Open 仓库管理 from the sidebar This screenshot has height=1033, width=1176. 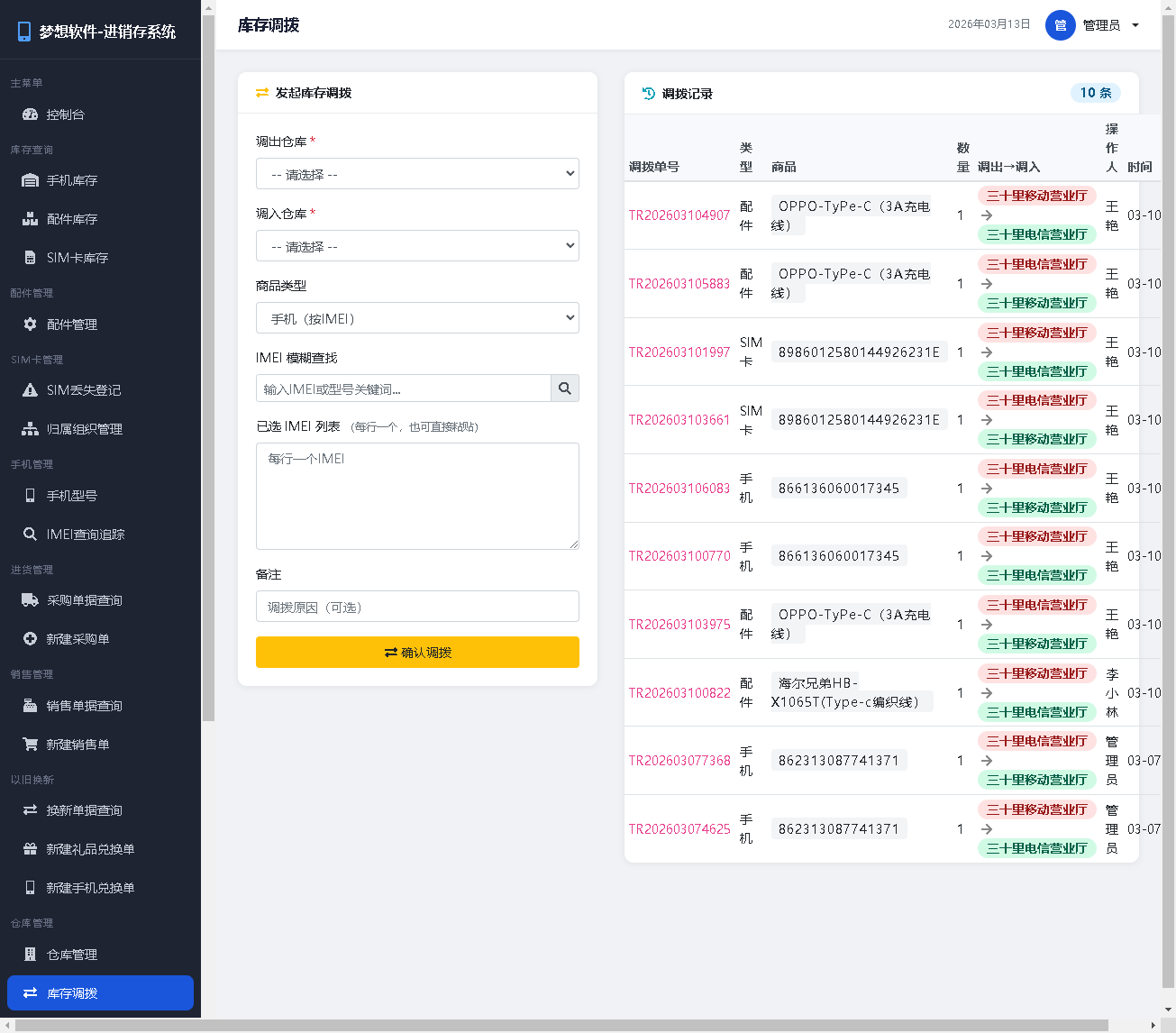(x=72, y=955)
